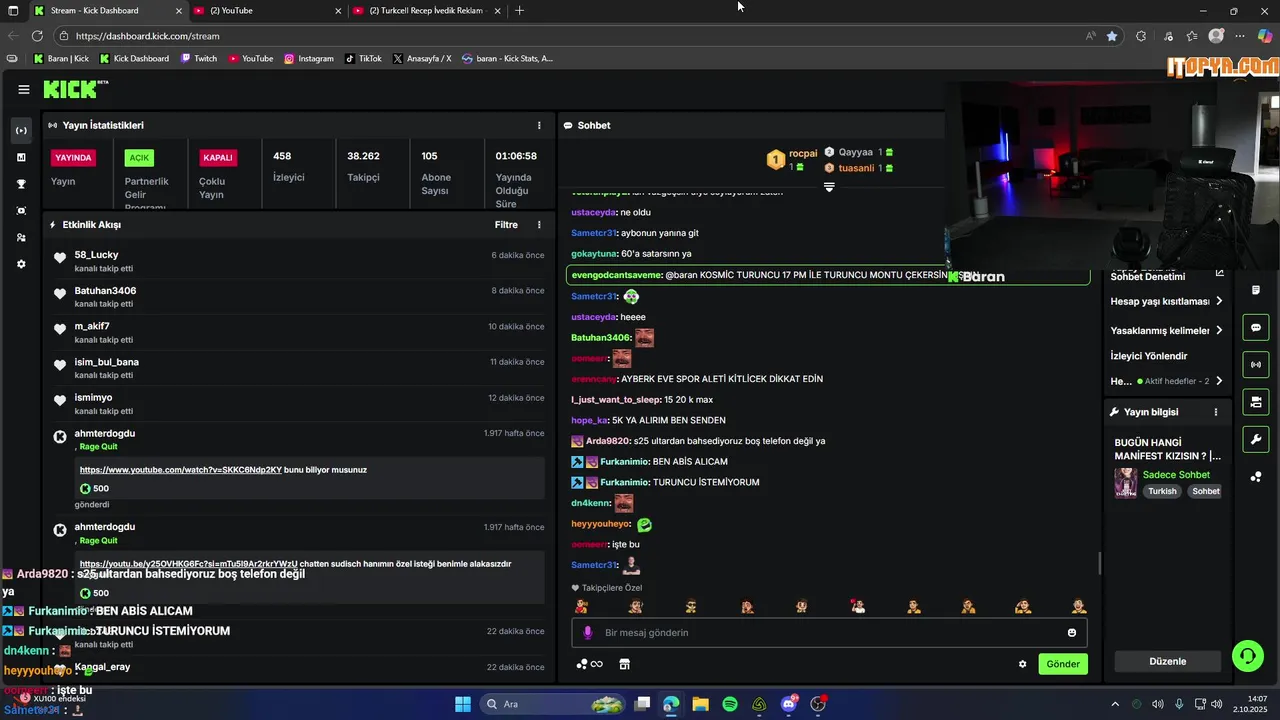1280x720 pixels.
Task: Open Etkinlik Akışı three-dot menu
Action: 539,225
